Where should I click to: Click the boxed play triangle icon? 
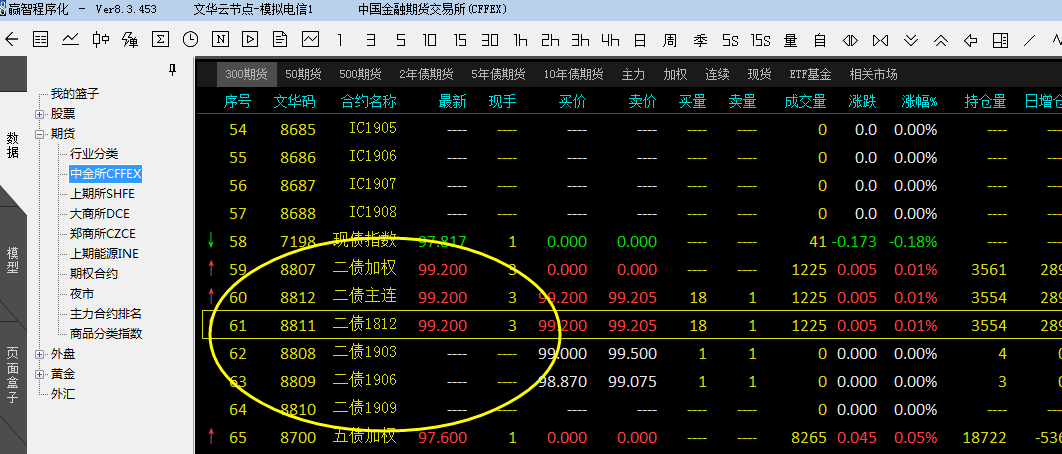(250, 39)
